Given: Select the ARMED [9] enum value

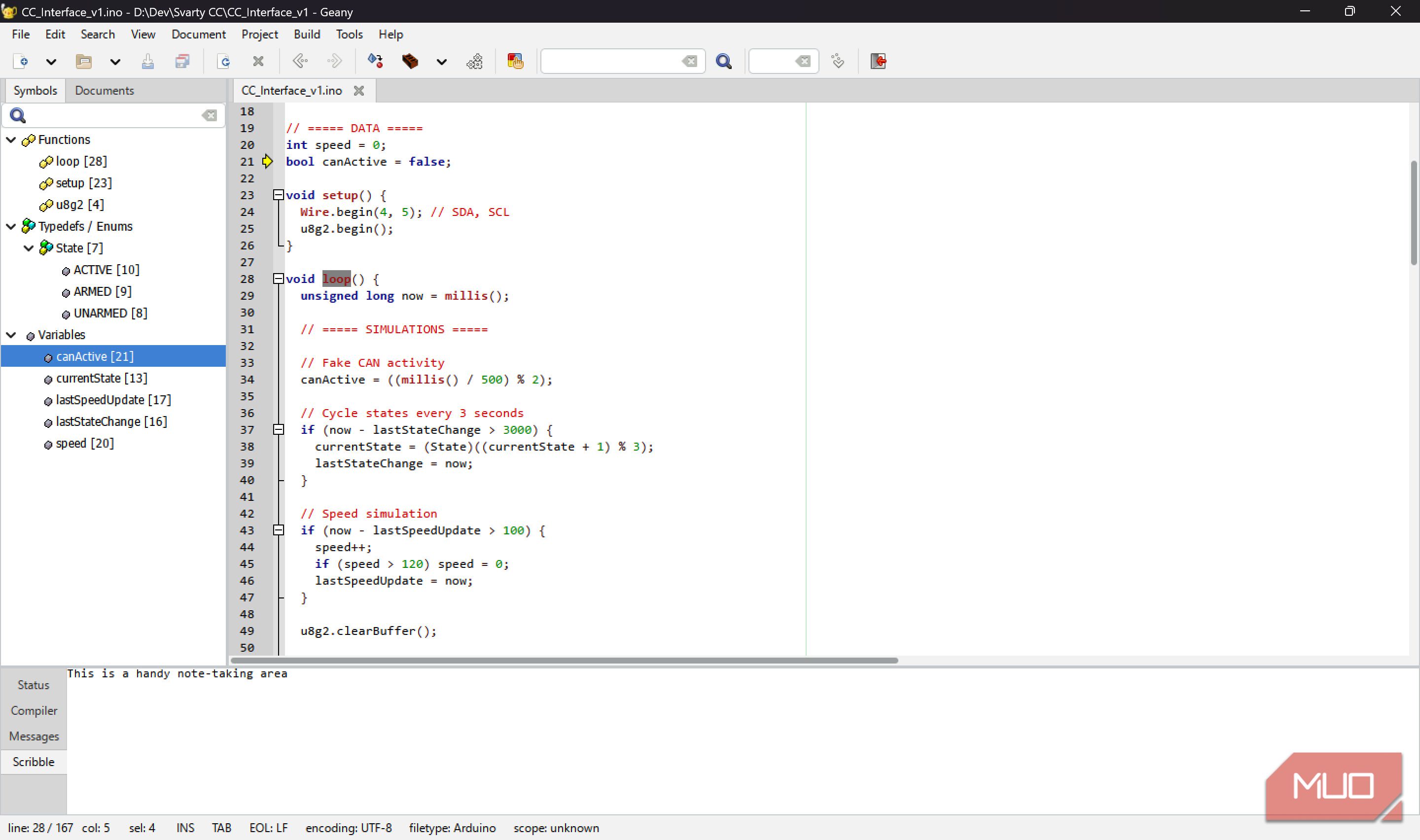Looking at the screenshot, I should (x=102, y=291).
